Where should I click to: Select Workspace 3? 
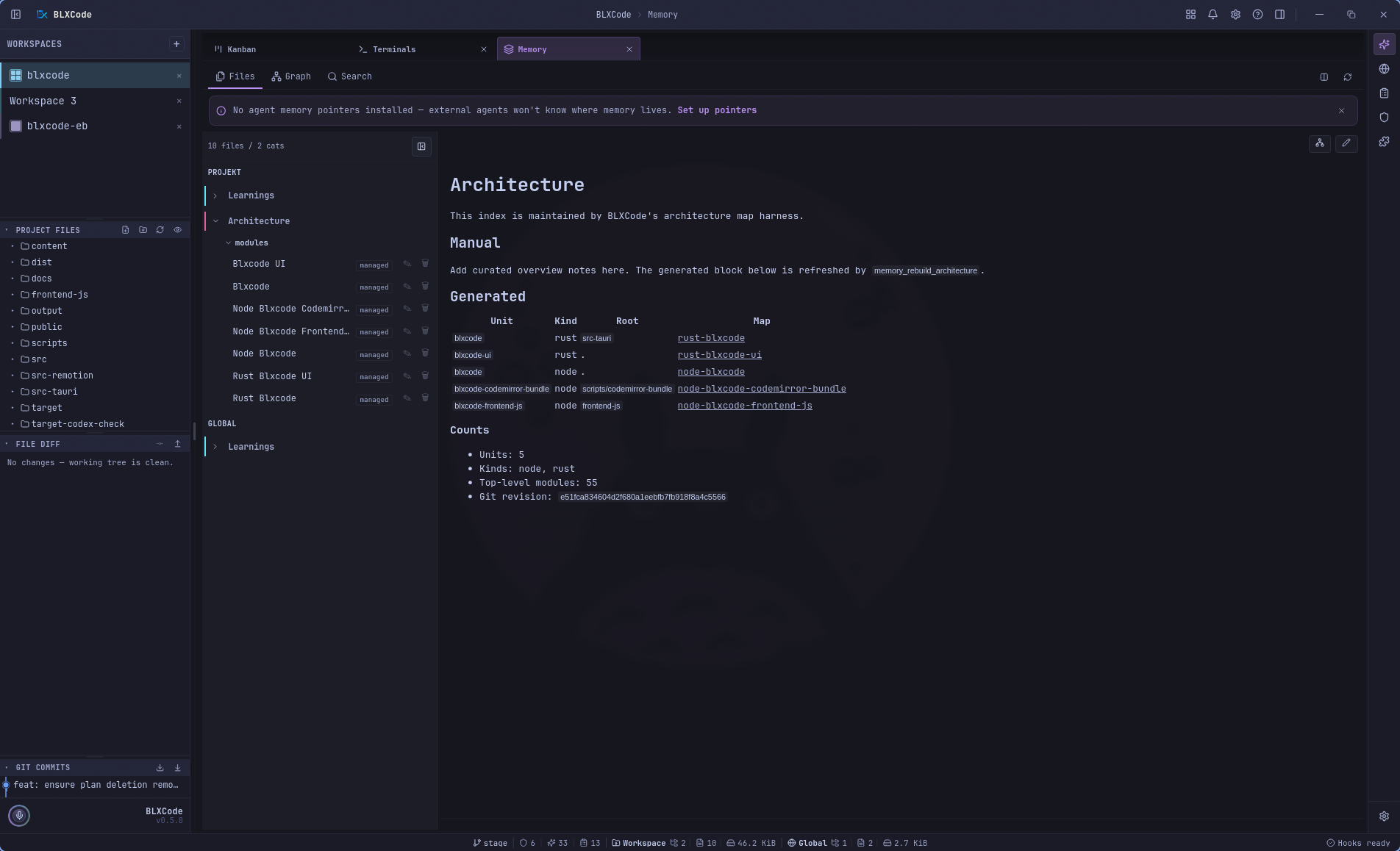[95, 101]
